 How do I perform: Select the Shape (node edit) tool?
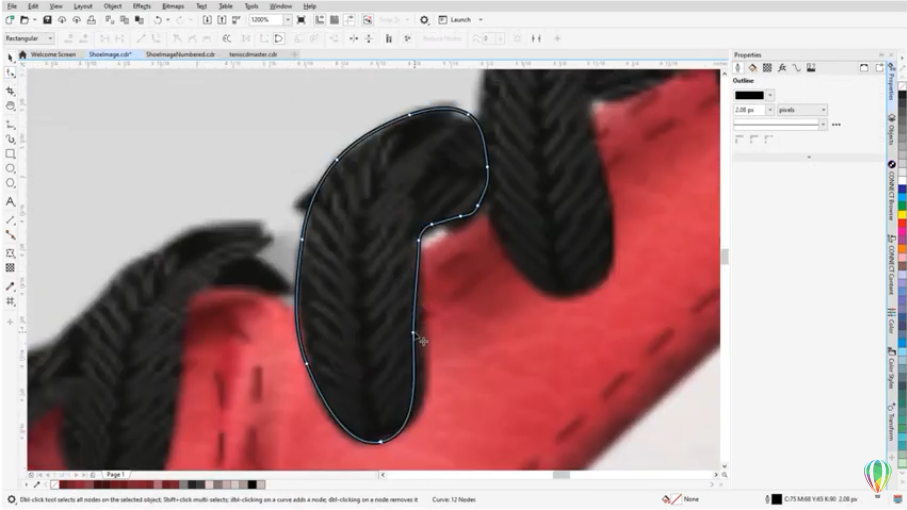pyautogui.click(x=11, y=73)
